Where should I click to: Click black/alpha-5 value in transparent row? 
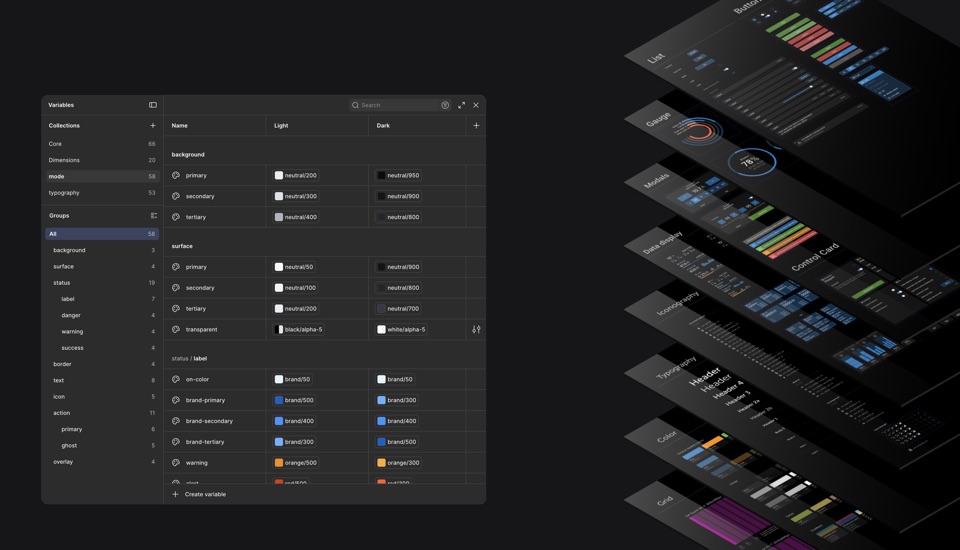coord(298,330)
